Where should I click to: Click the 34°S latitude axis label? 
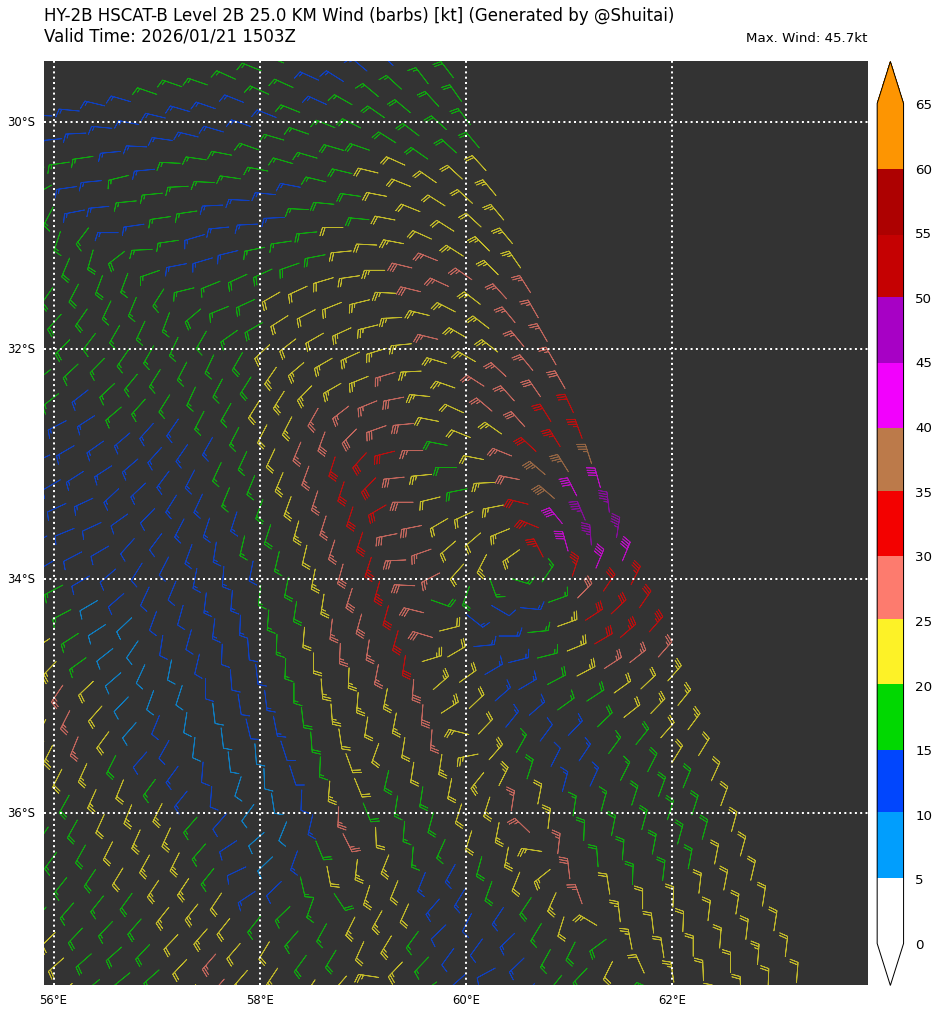[21, 579]
